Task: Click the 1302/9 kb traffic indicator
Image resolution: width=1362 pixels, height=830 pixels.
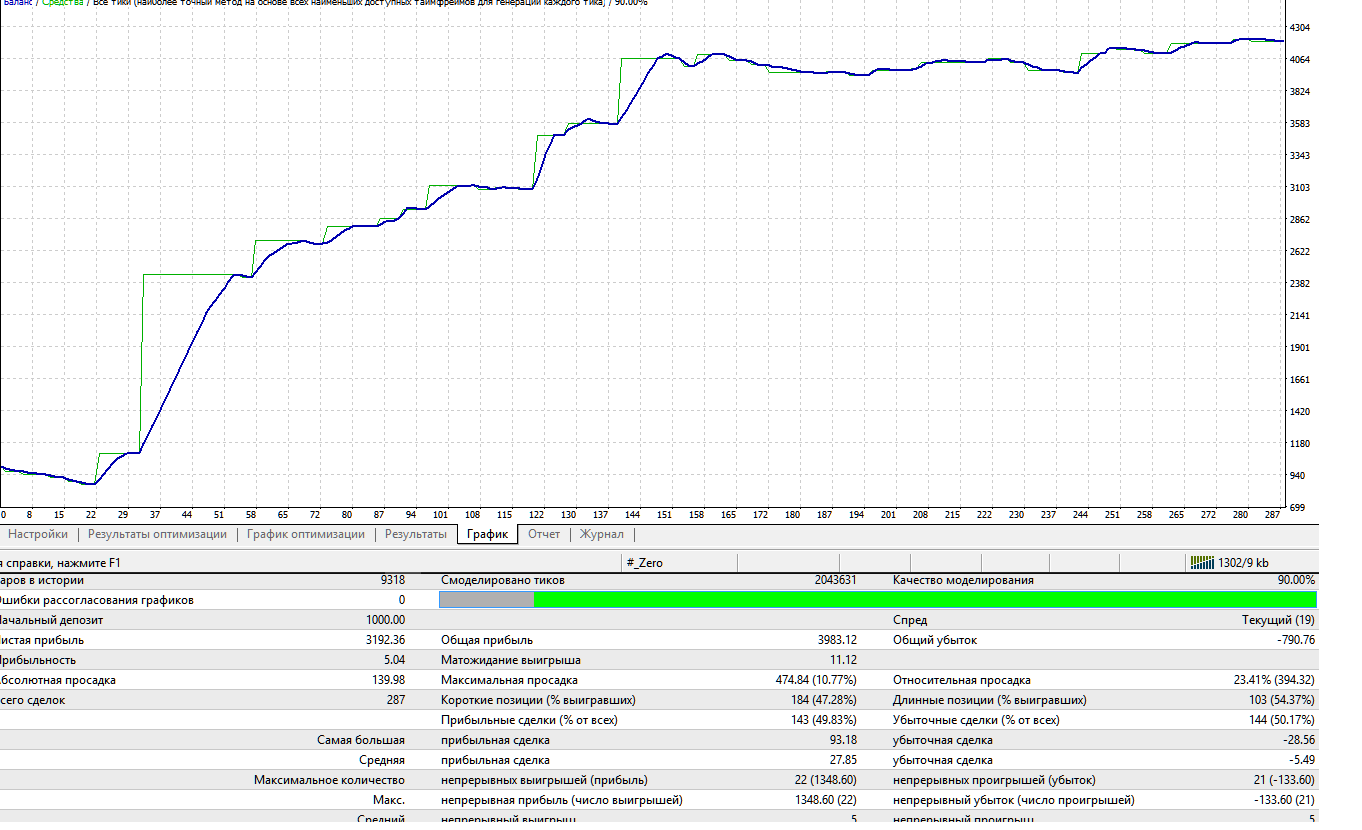Action: click(1244, 563)
